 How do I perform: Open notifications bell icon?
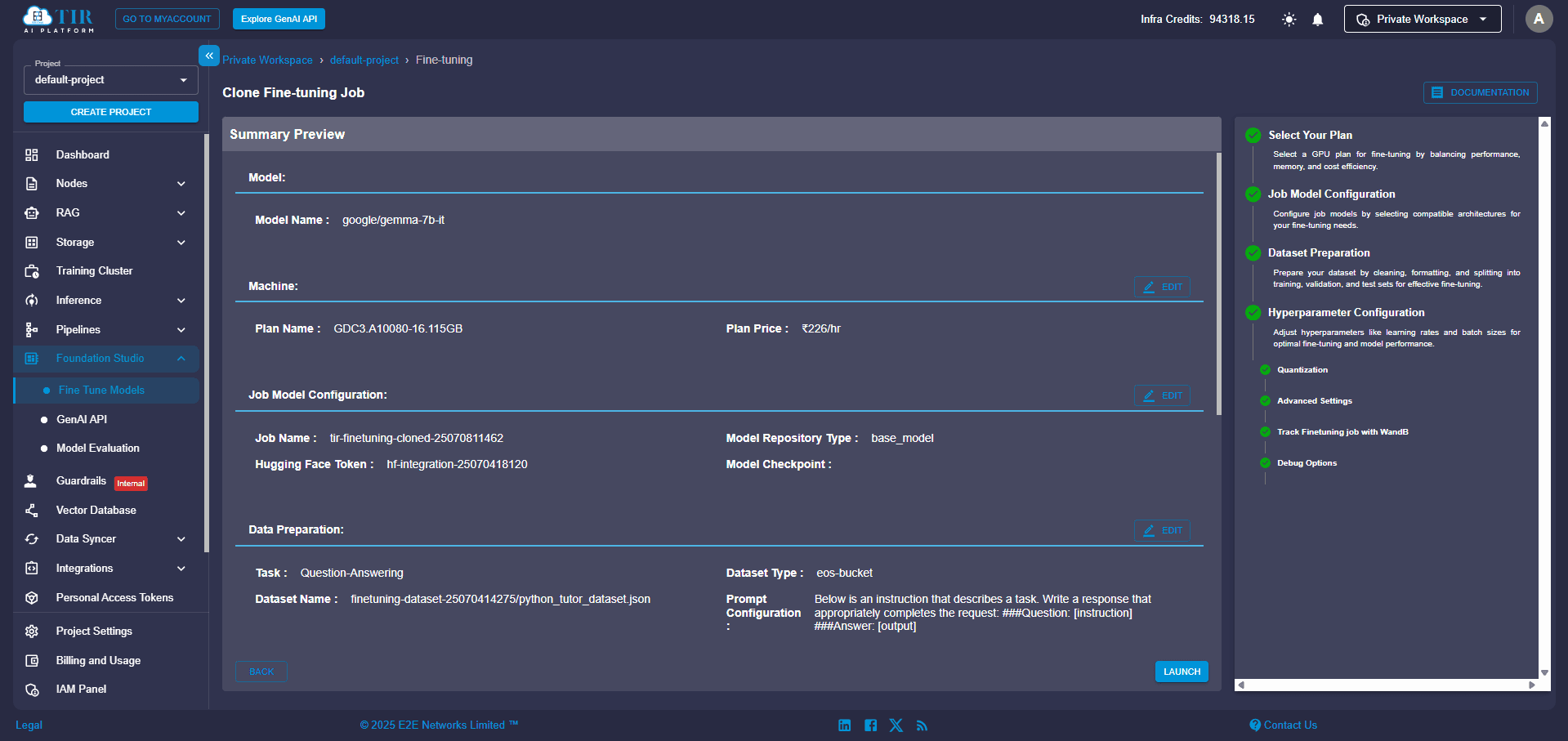[x=1318, y=20]
